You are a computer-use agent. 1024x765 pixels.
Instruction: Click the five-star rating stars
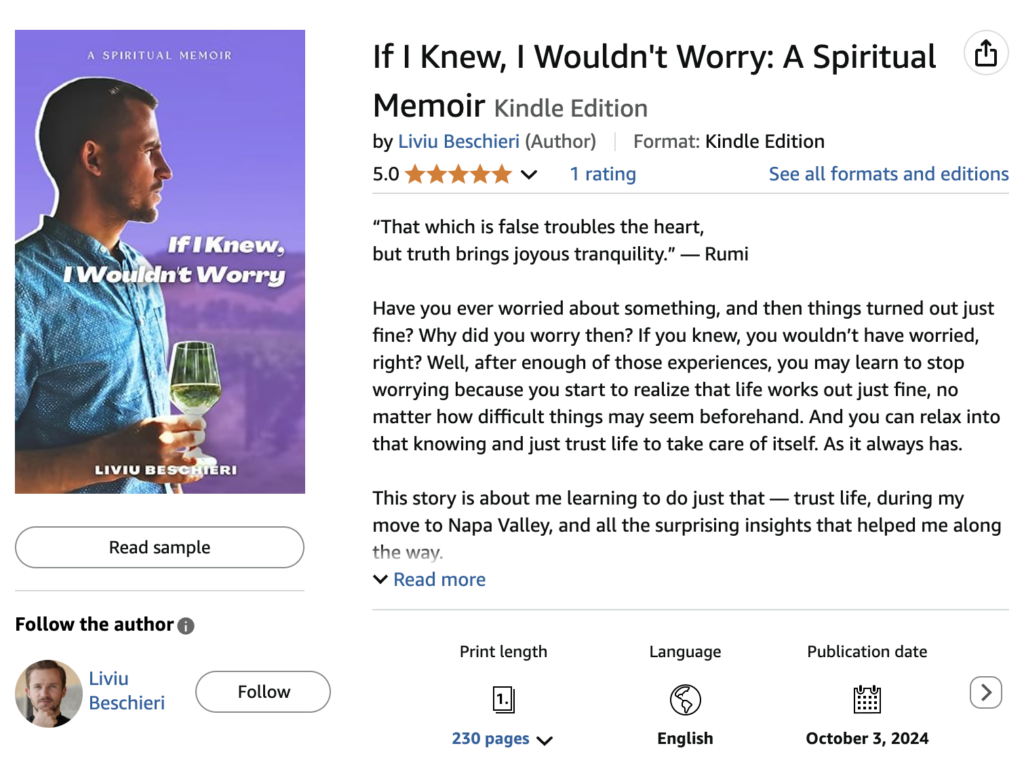[x=458, y=174]
